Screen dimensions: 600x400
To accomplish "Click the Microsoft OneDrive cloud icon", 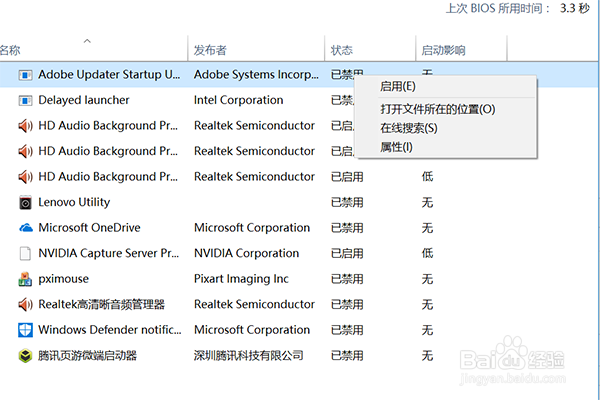I will (x=26, y=228).
